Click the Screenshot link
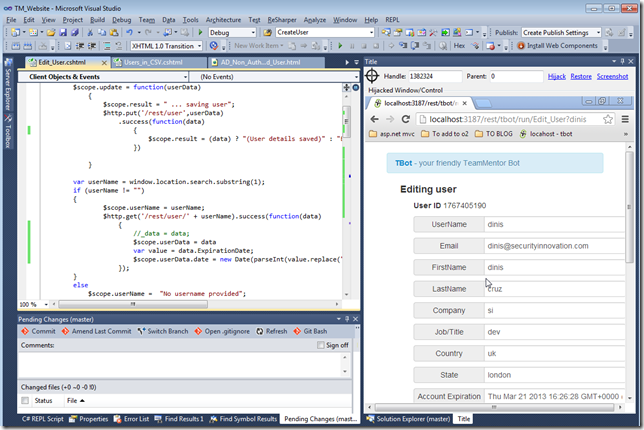 point(613,76)
